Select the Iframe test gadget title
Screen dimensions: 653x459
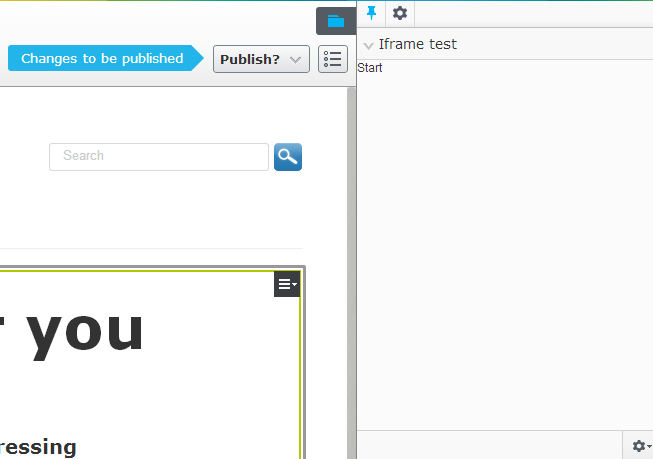click(418, 44)
